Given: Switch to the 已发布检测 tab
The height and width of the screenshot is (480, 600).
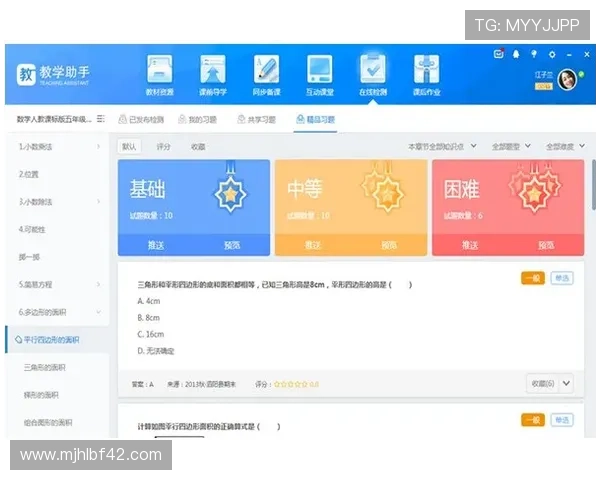Looking at the screenshot, I should (141, 119).
